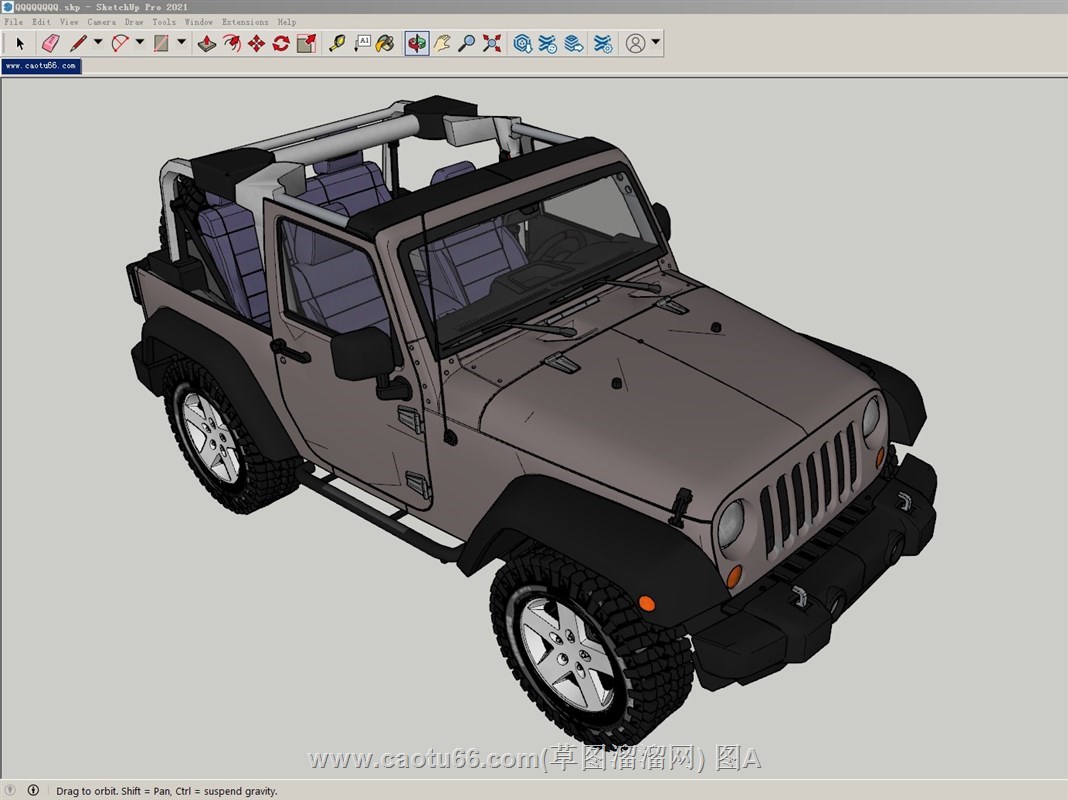Open the Extensions menu
The width and height of the screenshot is (1068, 800).
coord(245,21)
